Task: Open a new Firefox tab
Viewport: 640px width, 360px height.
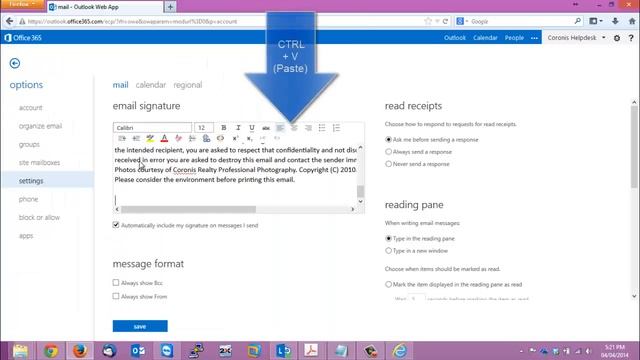Action: click(170, 7)
